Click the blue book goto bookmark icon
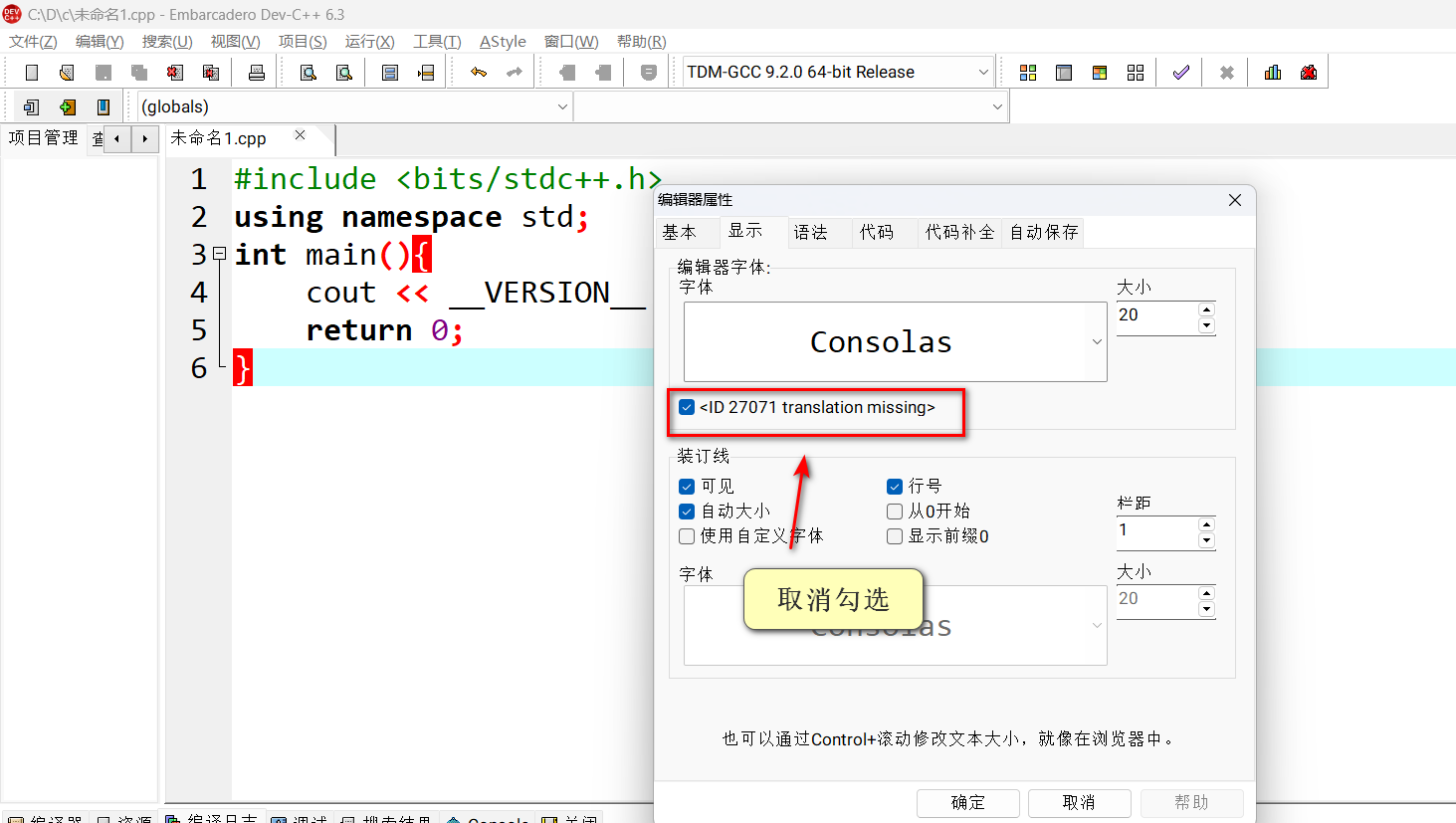This screenshot has height=823, width=1456. (104, 107)
